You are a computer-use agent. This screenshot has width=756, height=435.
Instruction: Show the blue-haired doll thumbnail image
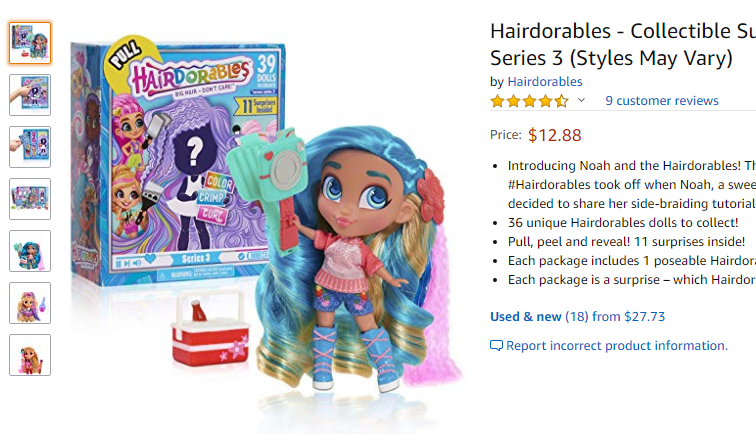tap(30, 251)
